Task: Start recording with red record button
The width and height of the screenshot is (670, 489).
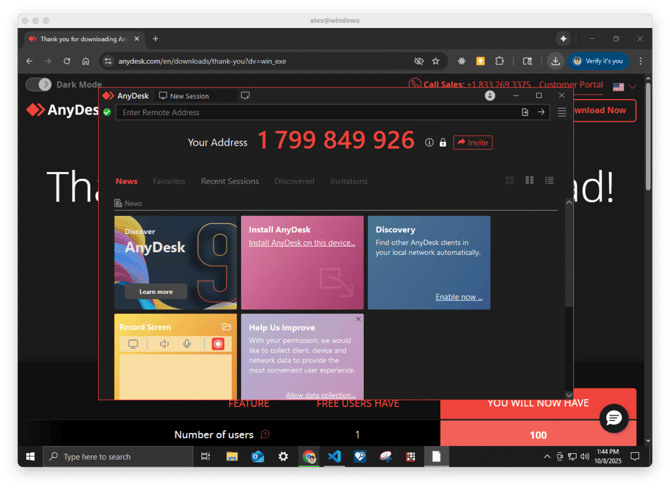Action: pos(218,344)
